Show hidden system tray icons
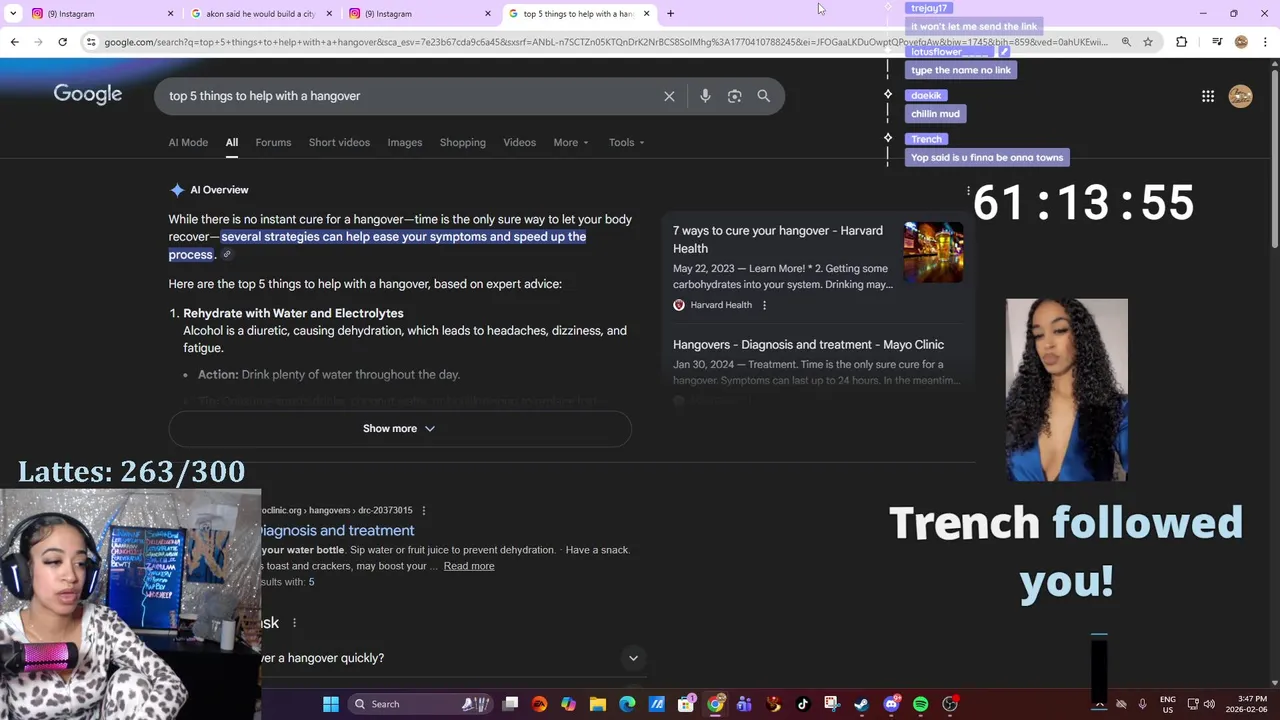The width and height of the screenshot is (1280, 720). [1099, 704]
